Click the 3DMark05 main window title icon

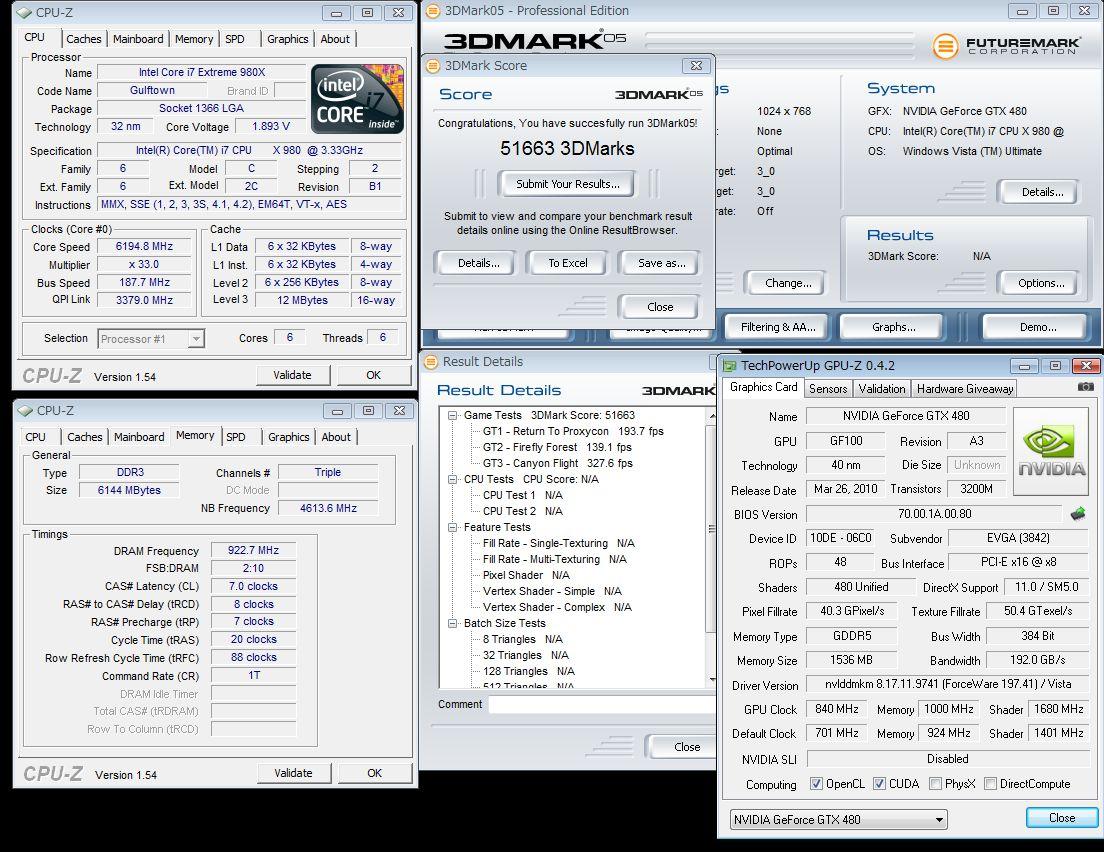pos(433,11)
